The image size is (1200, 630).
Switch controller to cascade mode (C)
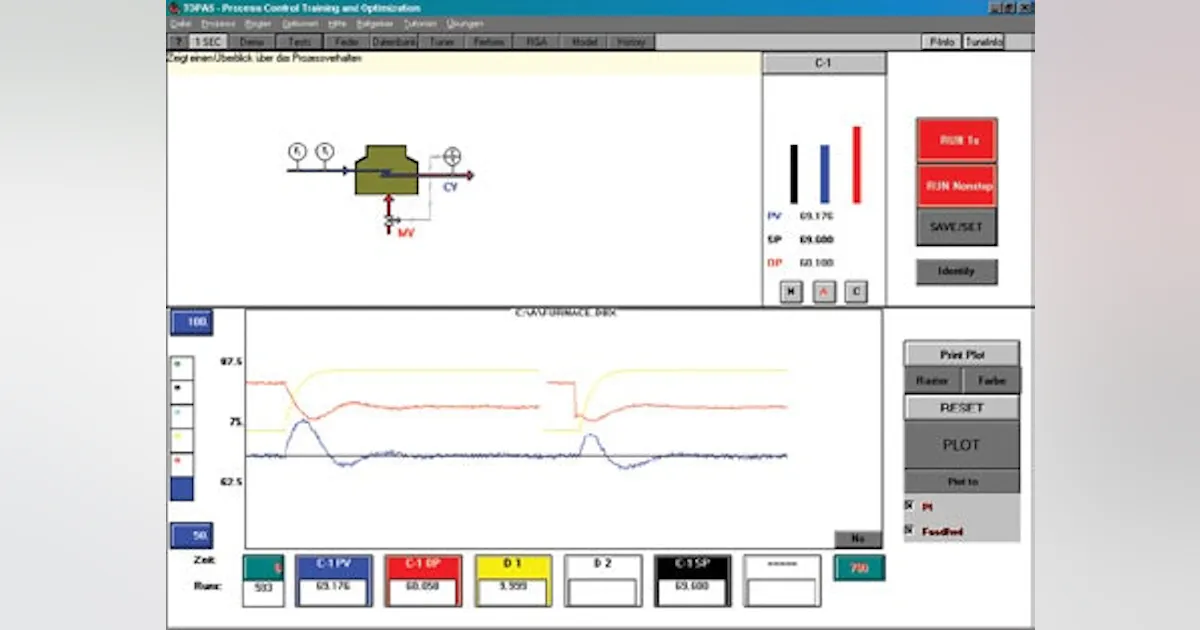click(x=856, y=292)
